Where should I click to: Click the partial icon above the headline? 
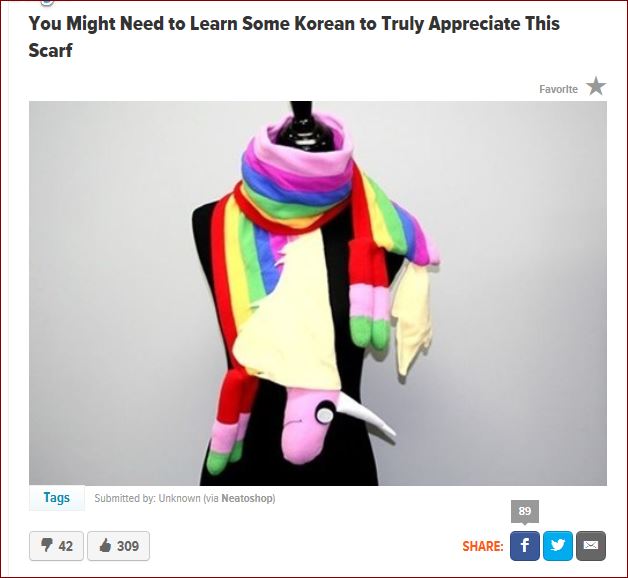pos(47,2)
